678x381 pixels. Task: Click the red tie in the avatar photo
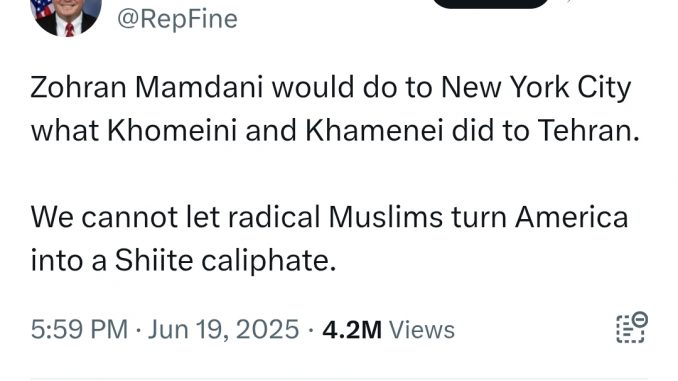(x=69, y=29)
